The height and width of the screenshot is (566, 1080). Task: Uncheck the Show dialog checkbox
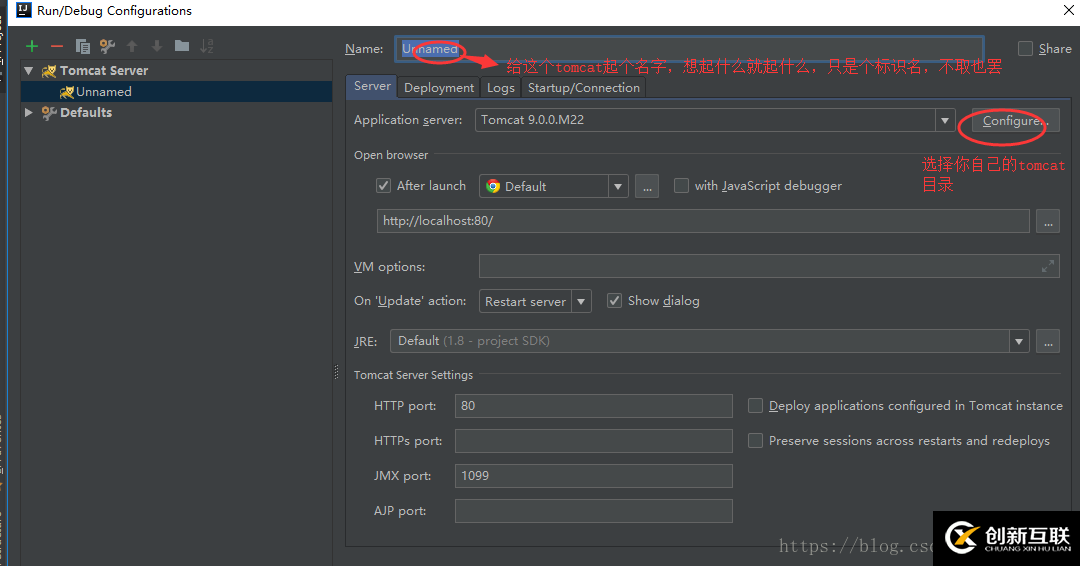(x=614, y=301)
